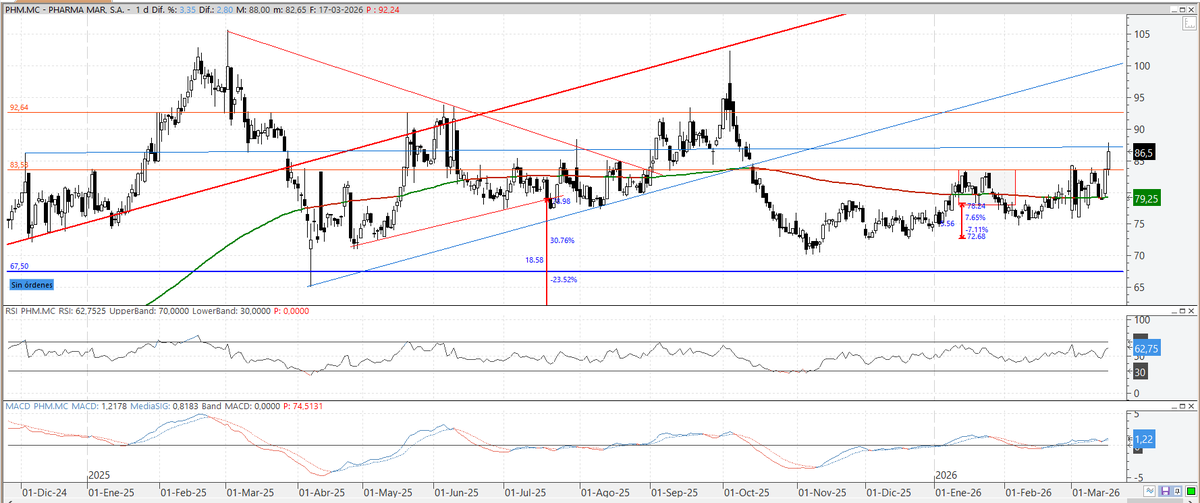Close the chart window
1200x503 pixels.
(x=1191, y=10)
